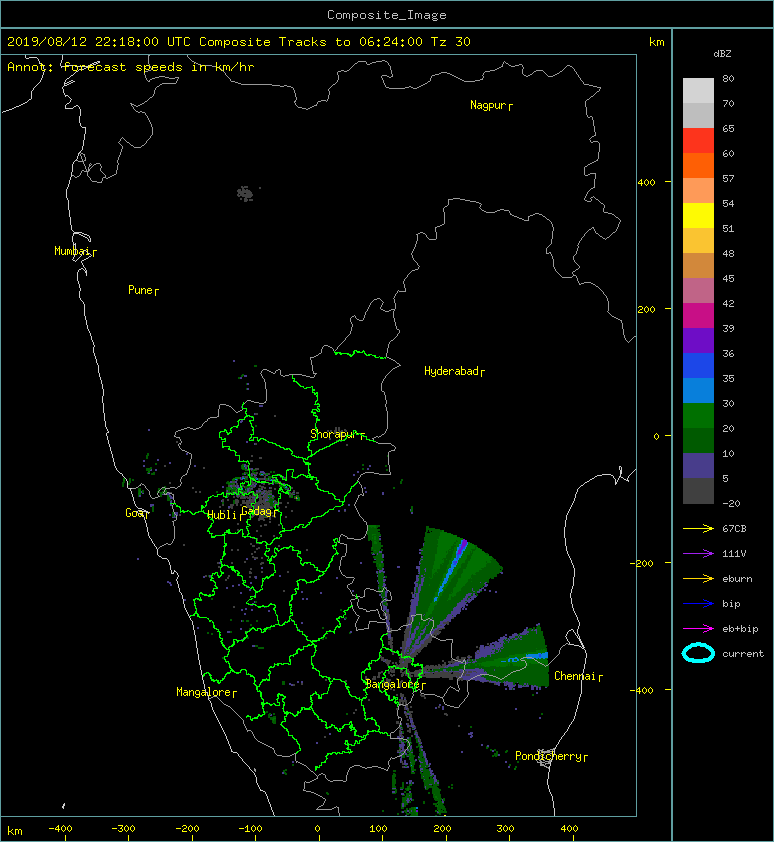Click the yellow 54 dBZ color swatch

(698, 215)
